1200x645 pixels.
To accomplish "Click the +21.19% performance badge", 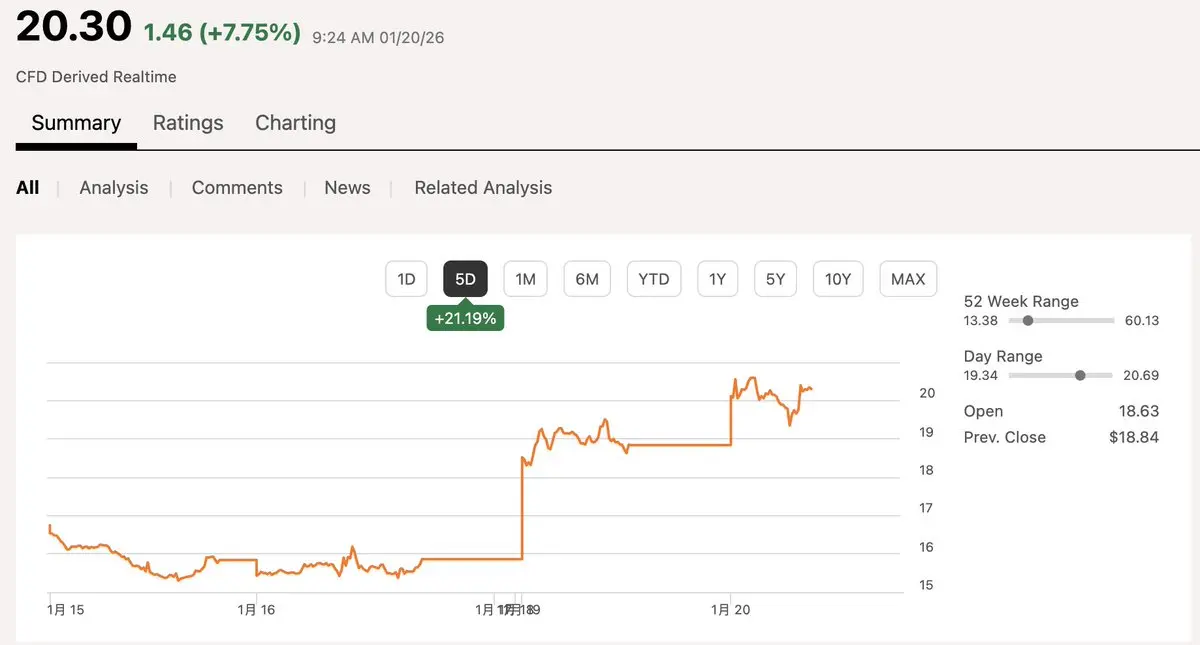I will [465, 319].
